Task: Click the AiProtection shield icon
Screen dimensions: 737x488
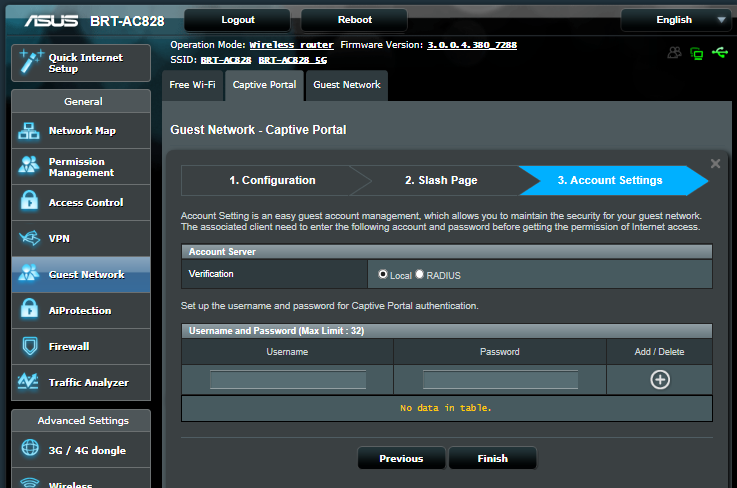Action: [29, 311]
